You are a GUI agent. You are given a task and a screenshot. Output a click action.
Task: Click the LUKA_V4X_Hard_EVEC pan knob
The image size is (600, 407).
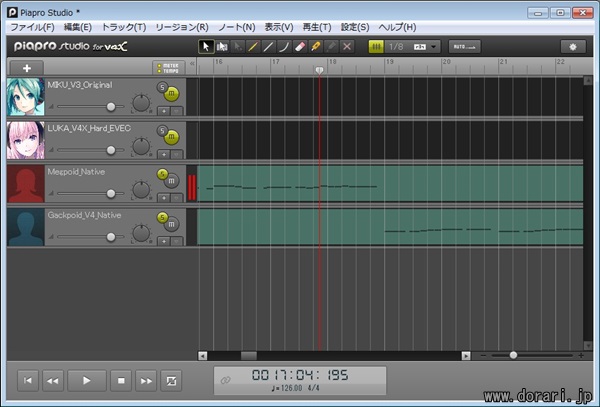click(x=141, y=146)
